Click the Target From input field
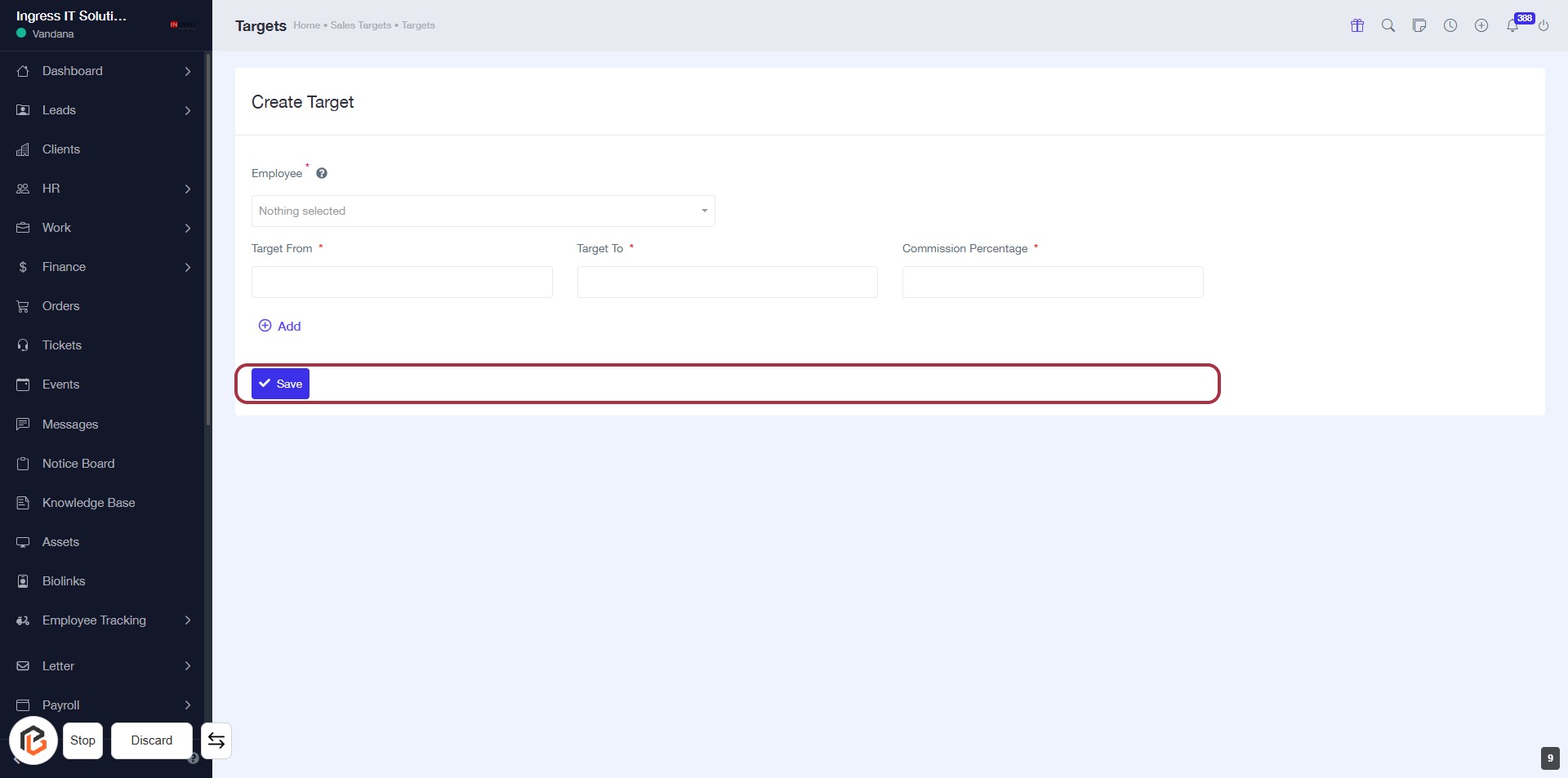The image size is (1568, 778). point(402,282)
